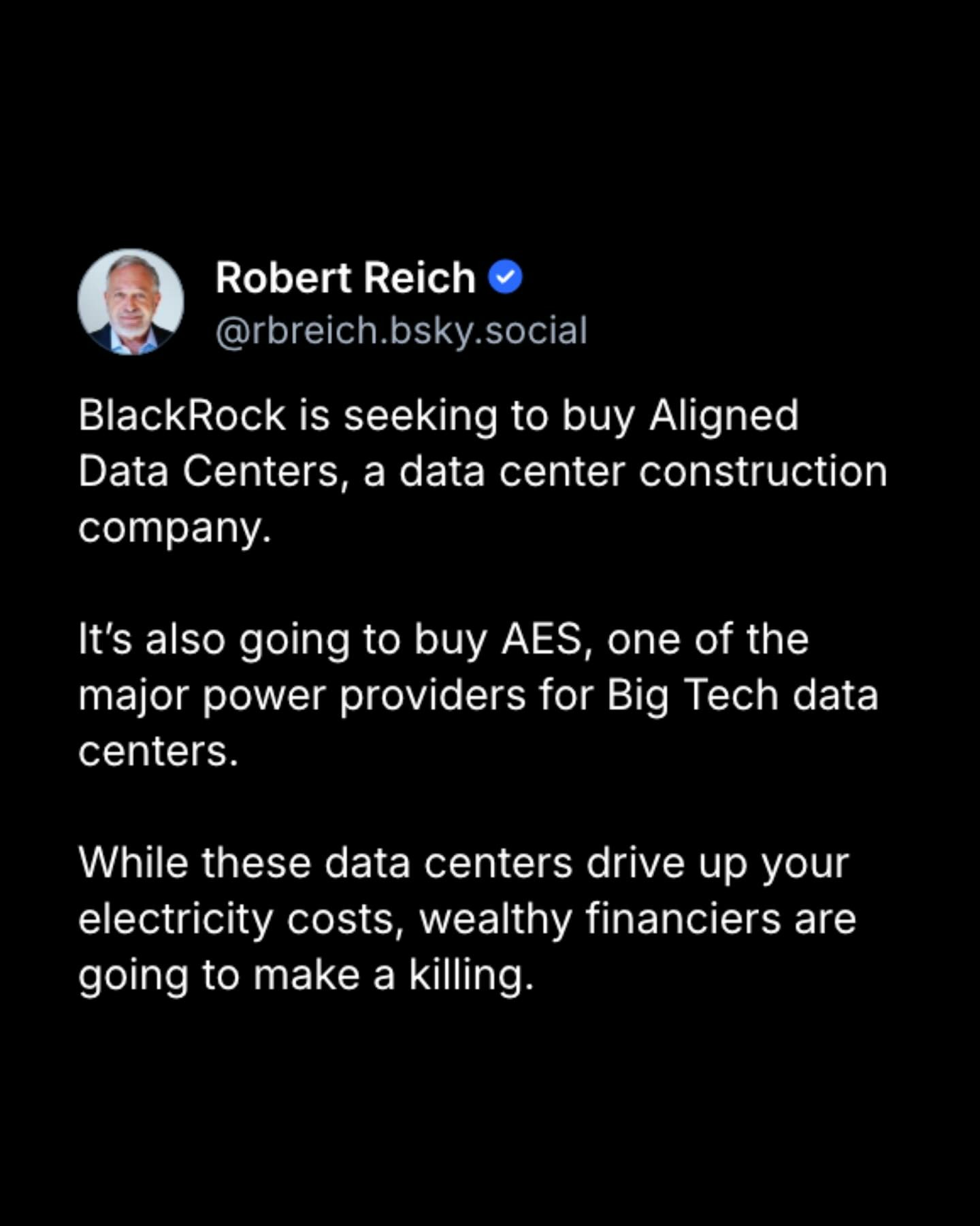This screenshot has width=980, height=1226.
Task: Click the word "construction" in the post
Action: [x=762, y=471]
